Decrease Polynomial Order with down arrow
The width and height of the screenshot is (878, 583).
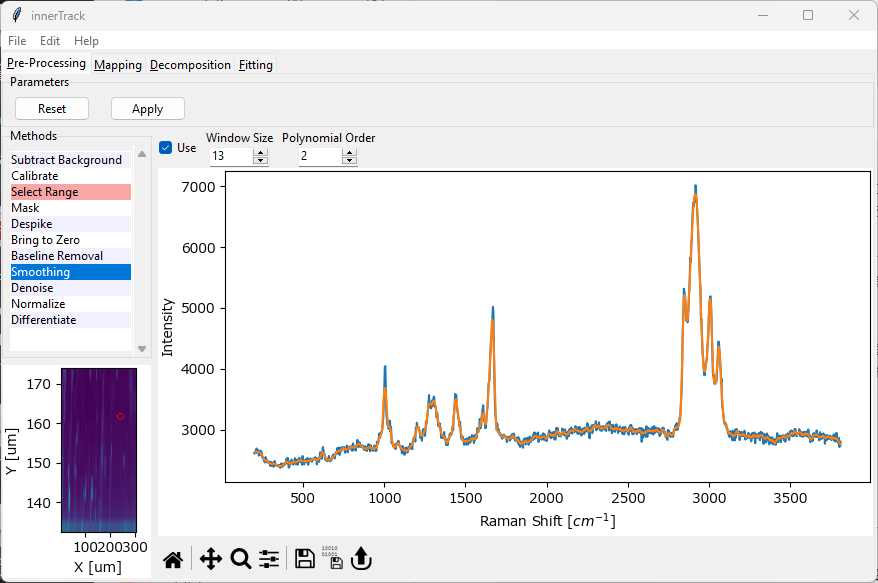349,161
